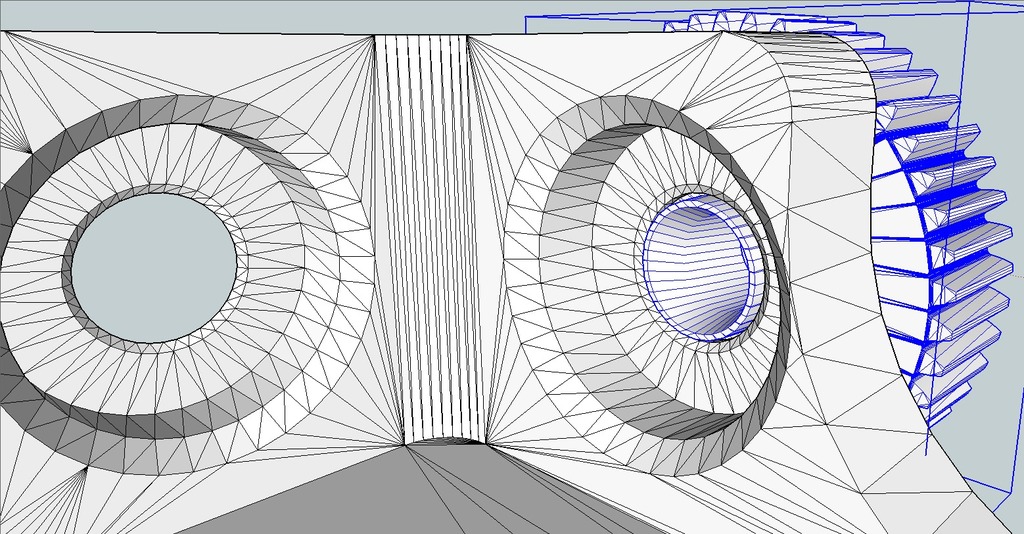Click the open left circular hole
1024x534 pixels.
[153, 268]
